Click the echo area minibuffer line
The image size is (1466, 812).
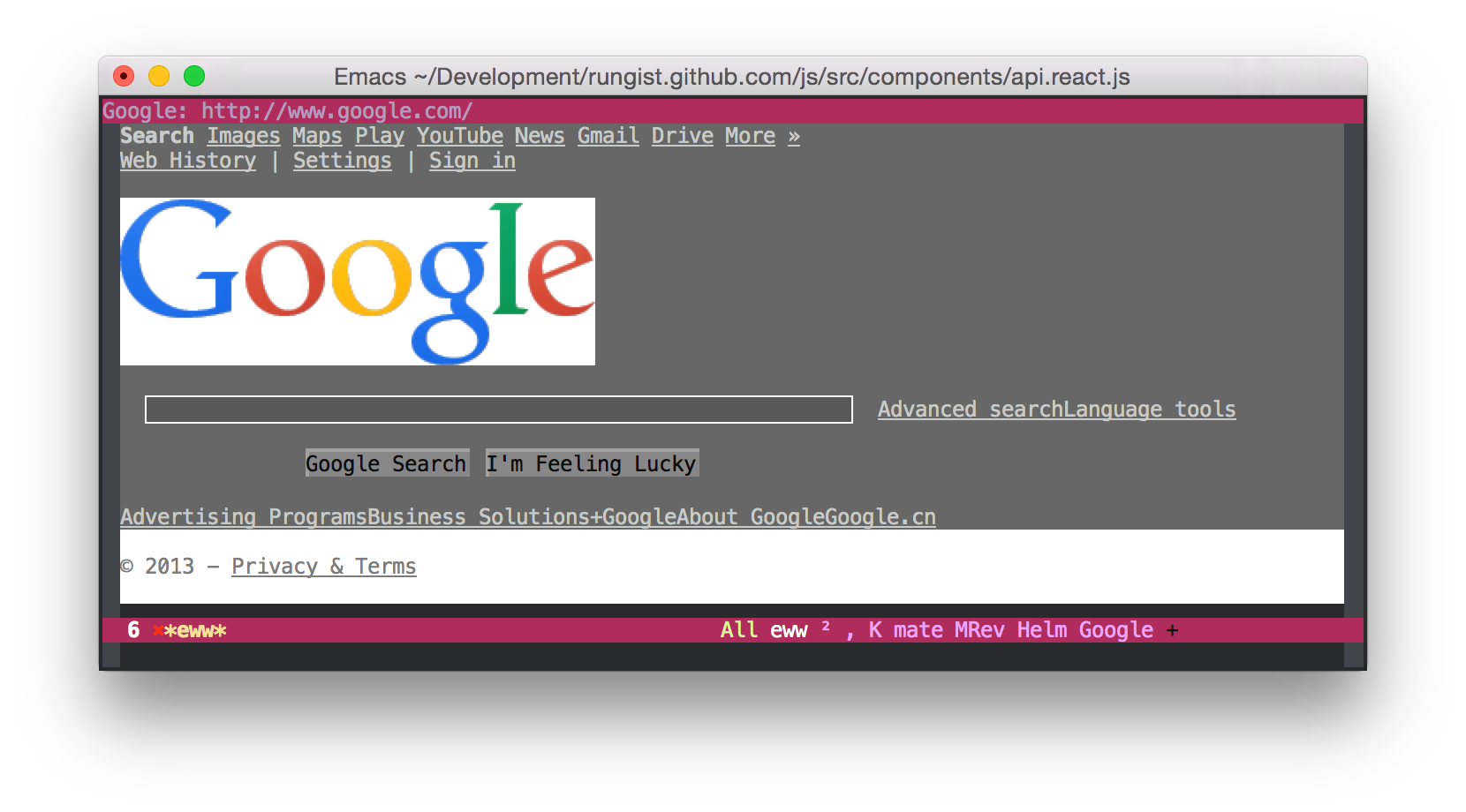pos(732,655)
